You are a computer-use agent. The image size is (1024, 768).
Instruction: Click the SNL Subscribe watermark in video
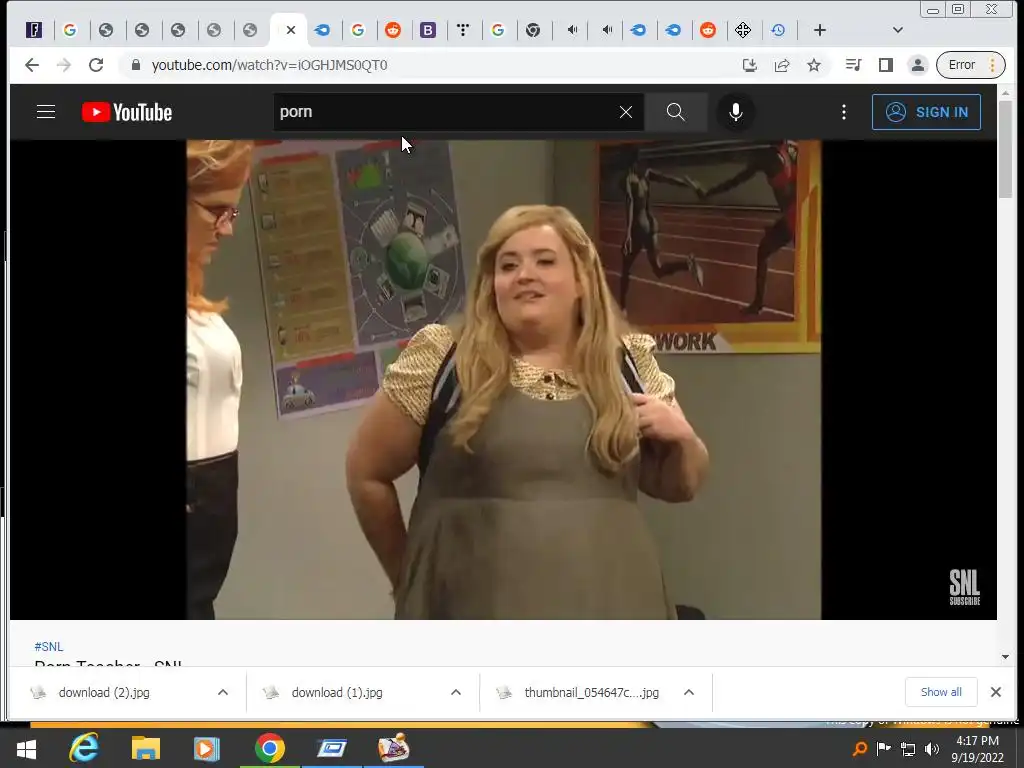965,587
